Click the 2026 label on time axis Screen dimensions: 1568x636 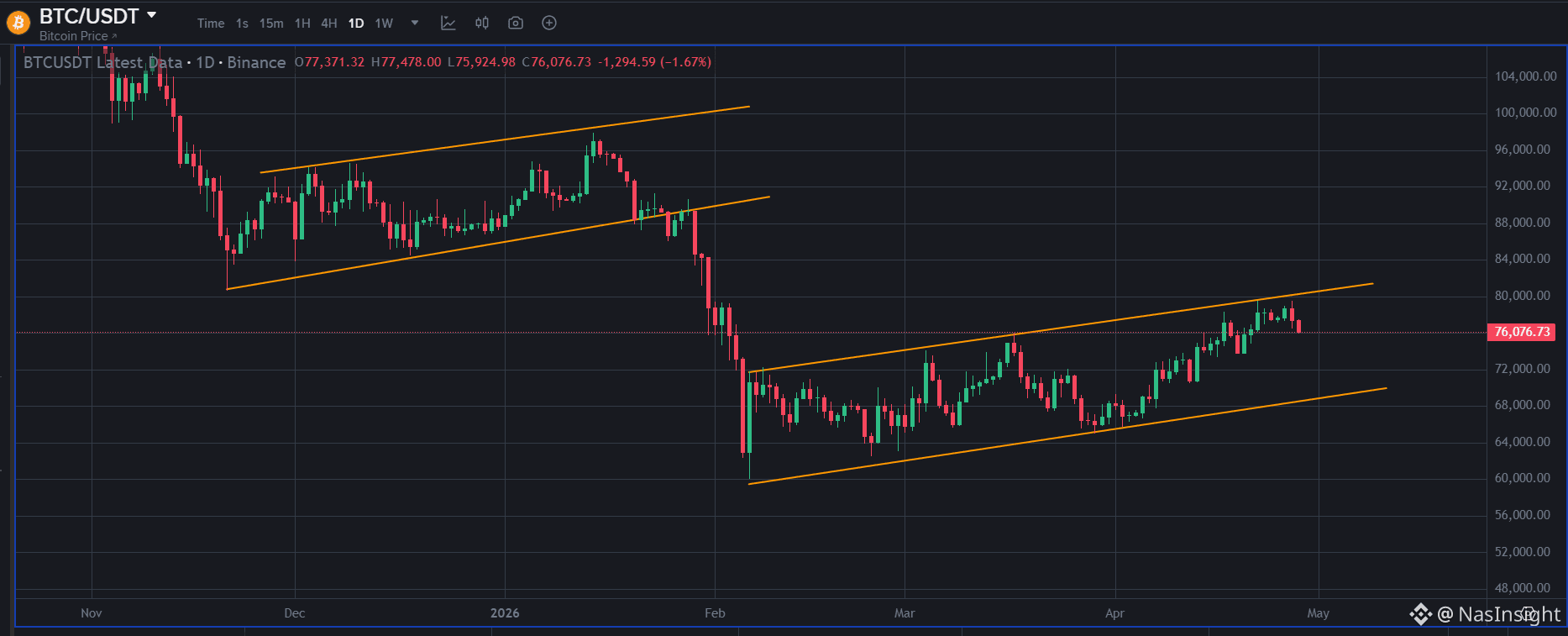click(x=505, y=613)
